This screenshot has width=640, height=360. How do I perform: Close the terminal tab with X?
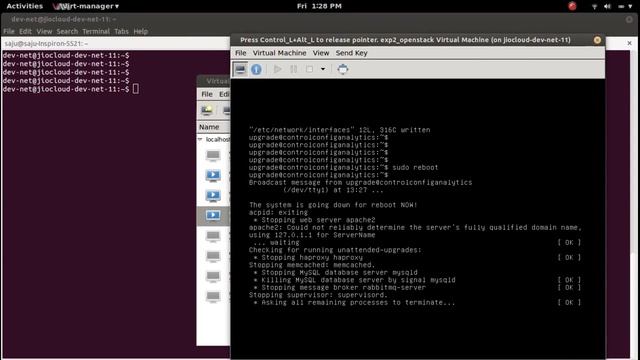tap(629, 43)
